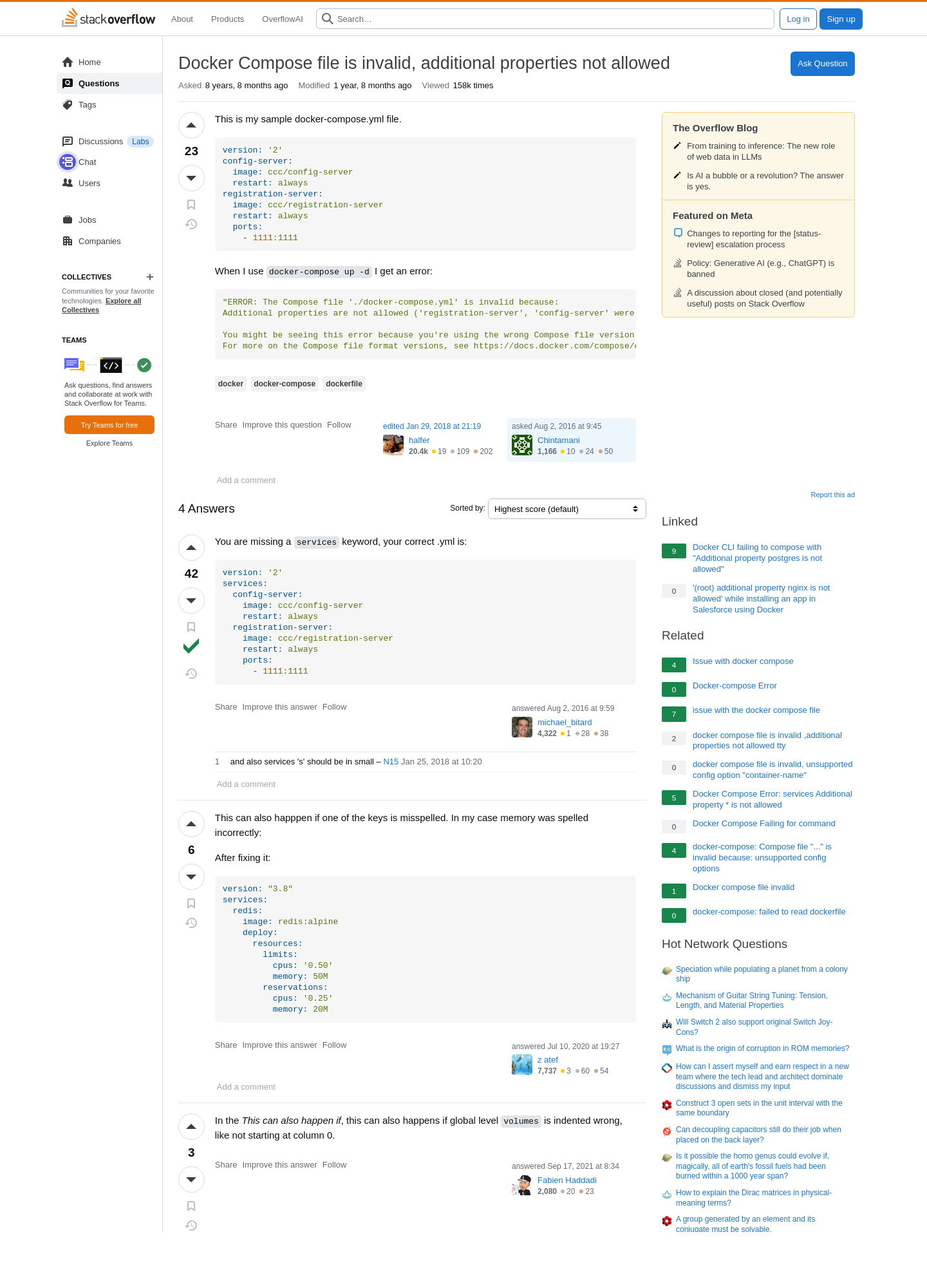Add a collective with the plus icon
The image size is (927, 1288).
150,277
